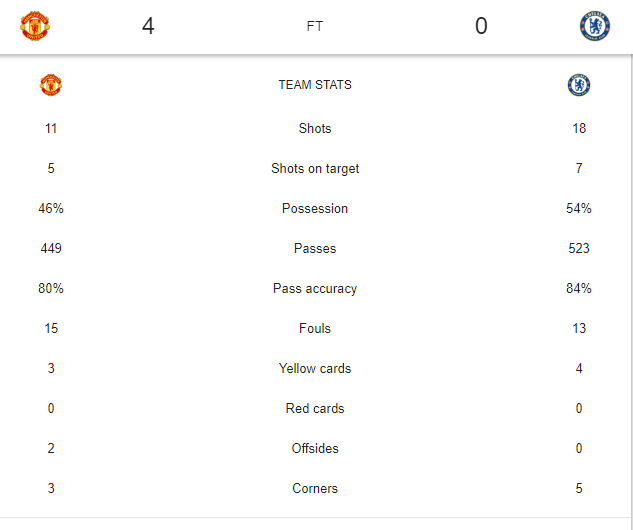Click the Passes stat label
633x530 pixels.
[x=315, y=248]
